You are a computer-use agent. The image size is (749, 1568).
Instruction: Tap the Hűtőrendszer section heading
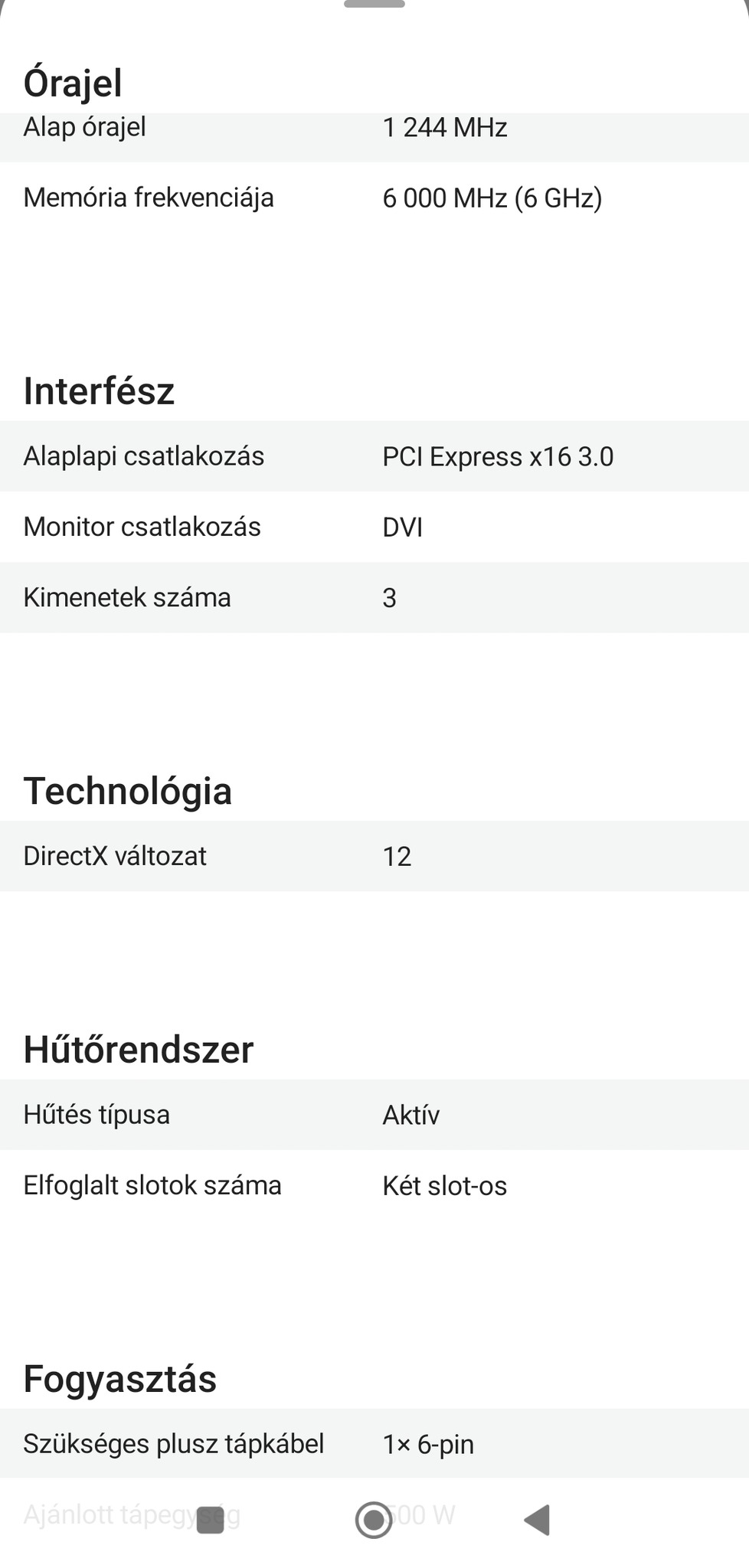click(x=139, y=1050)
